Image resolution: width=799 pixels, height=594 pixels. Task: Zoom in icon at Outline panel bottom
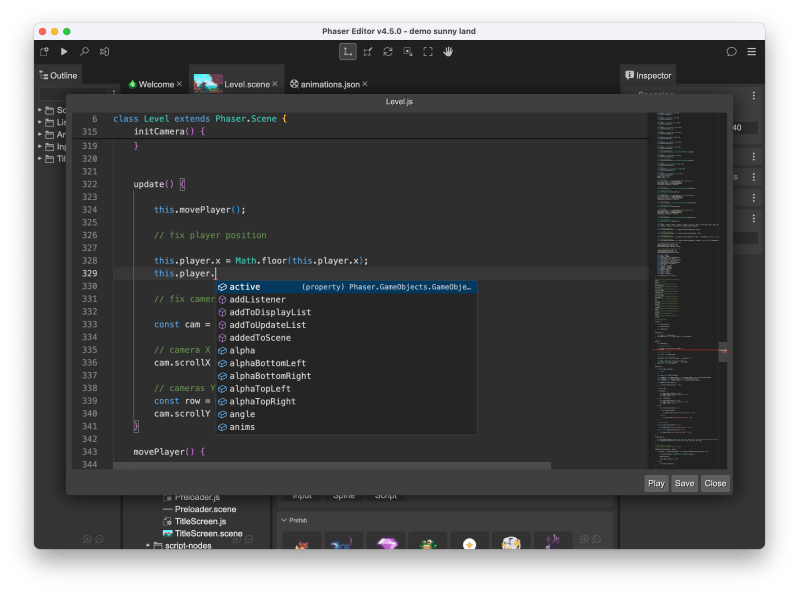point(87,539)
